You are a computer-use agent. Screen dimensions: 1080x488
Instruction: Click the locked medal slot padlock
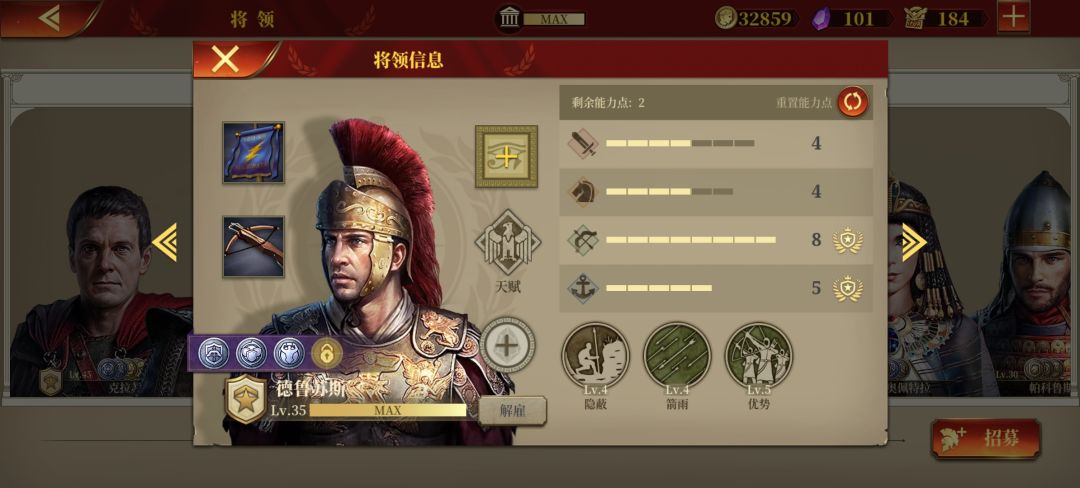pyautogui.click(x=326, y=353)
